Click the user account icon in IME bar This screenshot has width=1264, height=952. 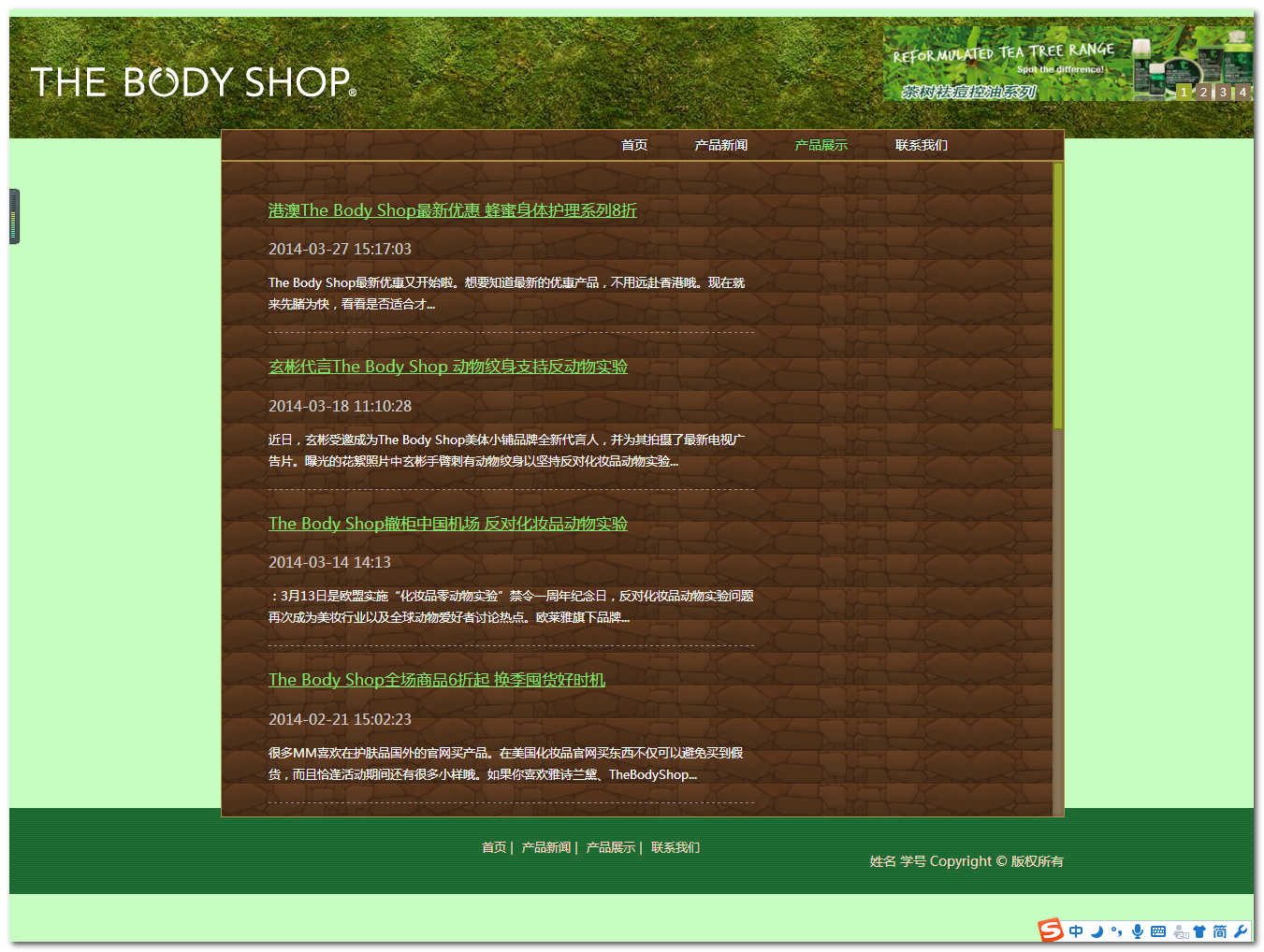1181,931
